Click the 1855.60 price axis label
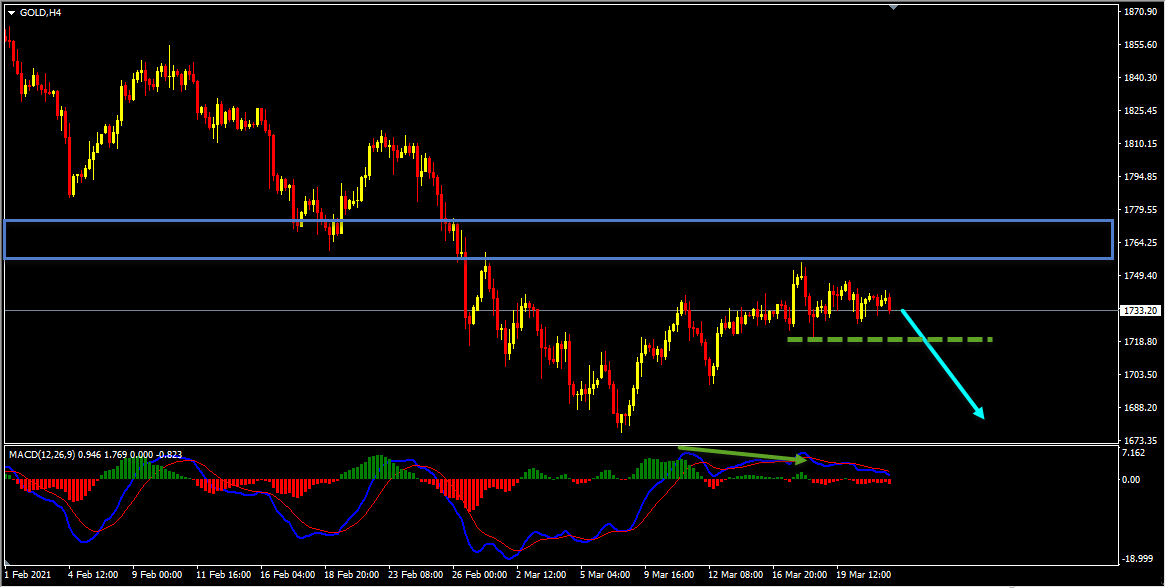 click(x=1140, y=45)
